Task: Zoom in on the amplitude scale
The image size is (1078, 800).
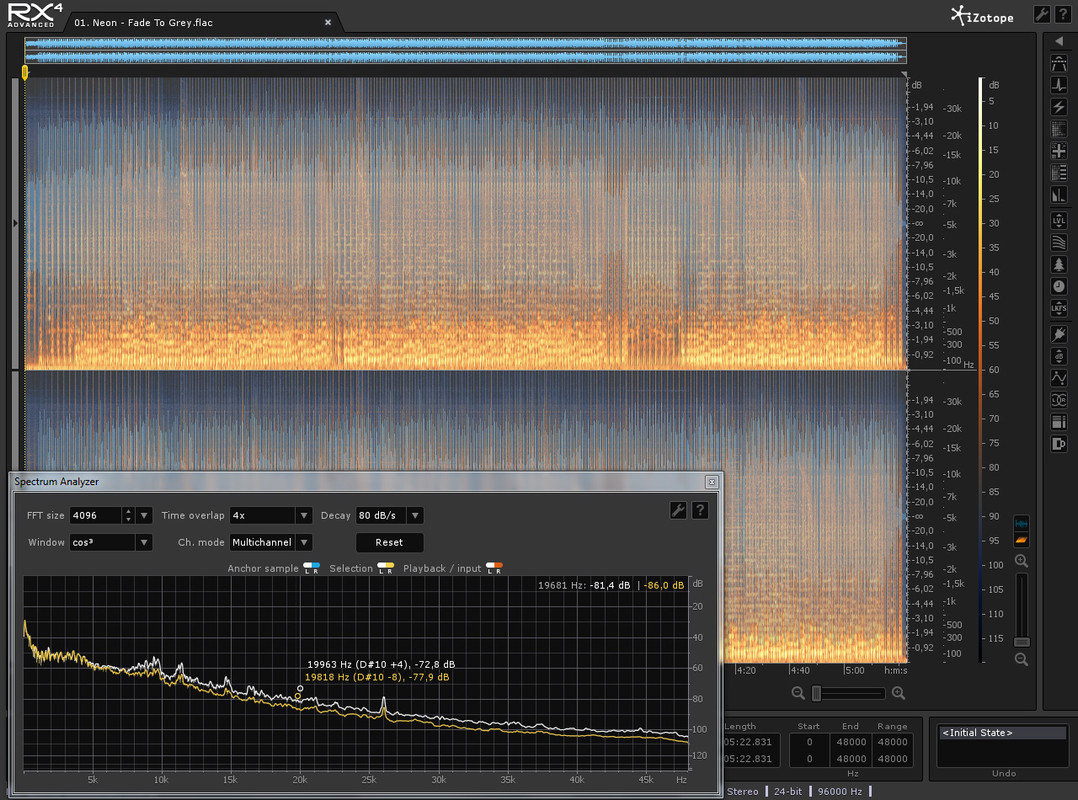Action: [1022, 561]
